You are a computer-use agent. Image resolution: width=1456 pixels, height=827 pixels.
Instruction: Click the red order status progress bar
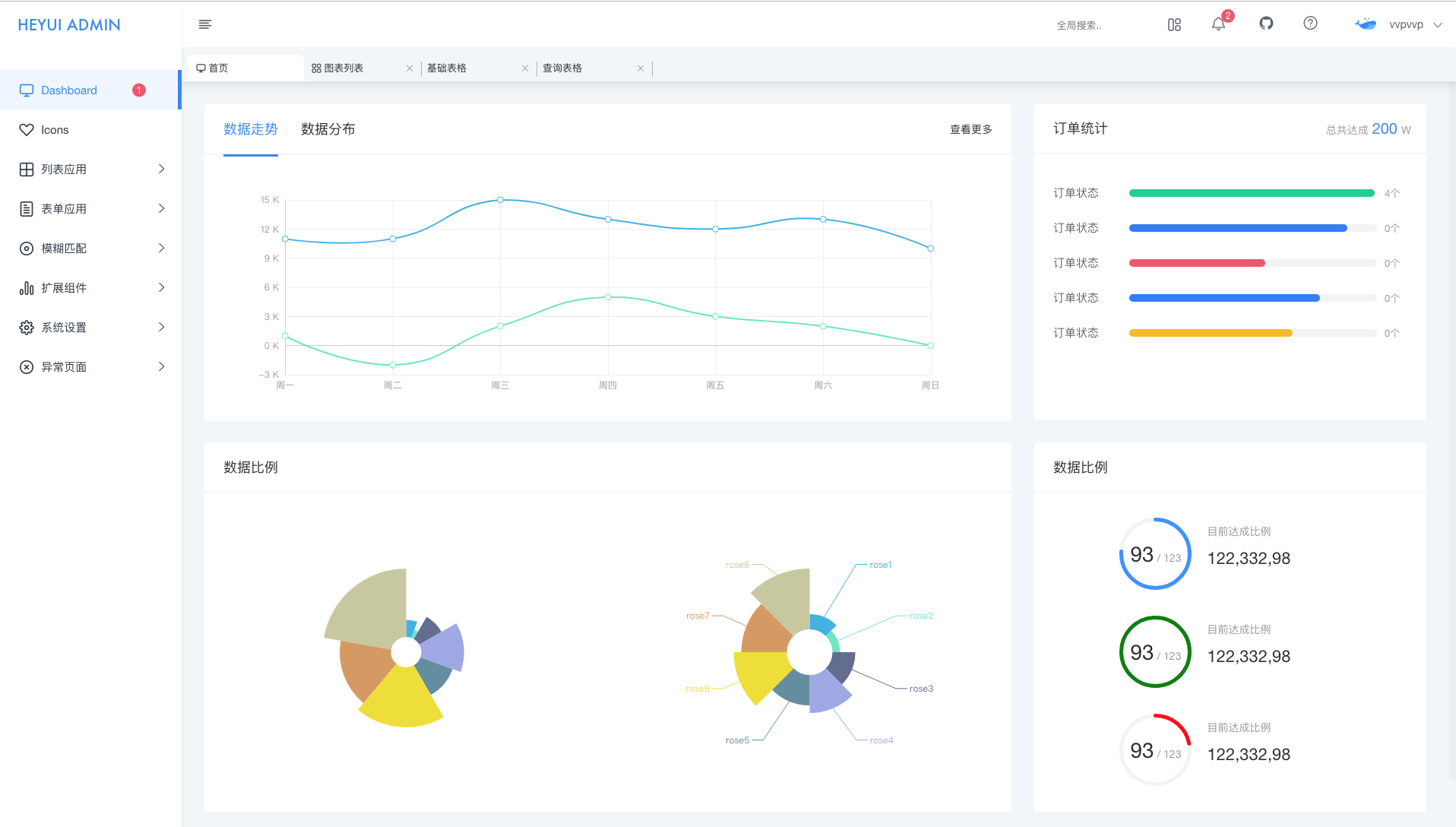point(1197,263)
